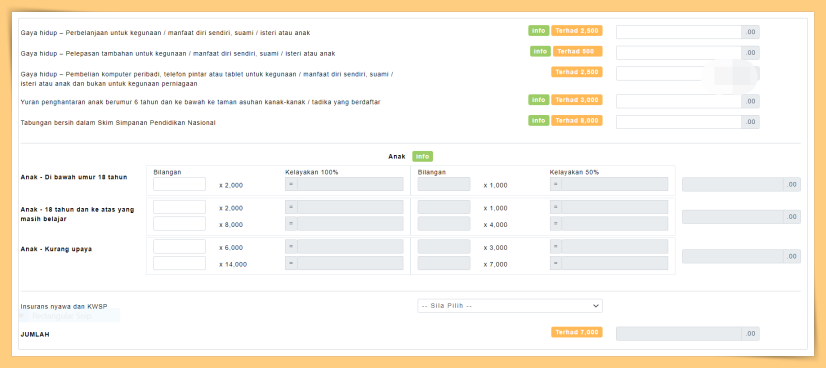Open Insurans nyawa dan KWSP Sila Pilih dropdown
The width and height of the screenshot is (826, 368).
click(x=510, y=306)
